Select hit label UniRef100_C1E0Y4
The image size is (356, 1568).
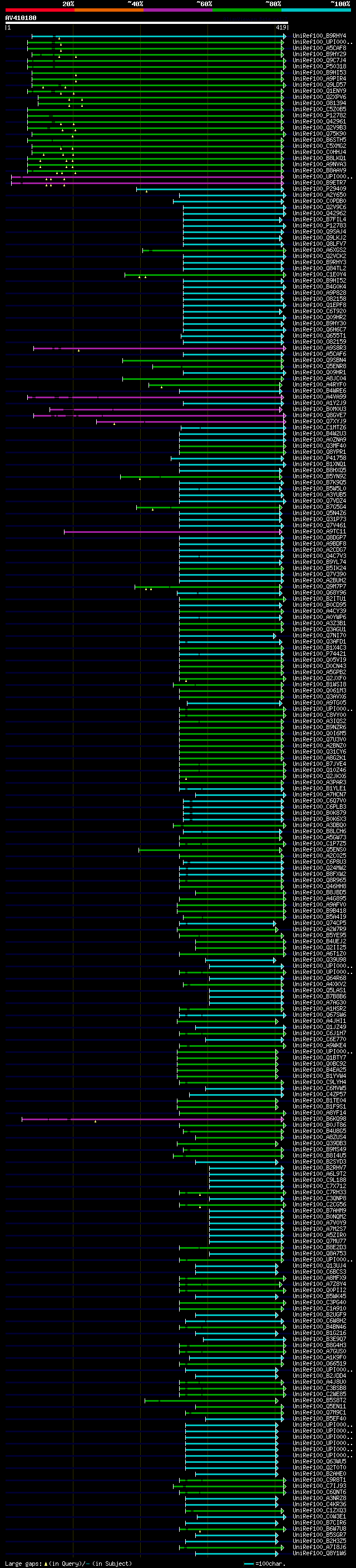319,275
